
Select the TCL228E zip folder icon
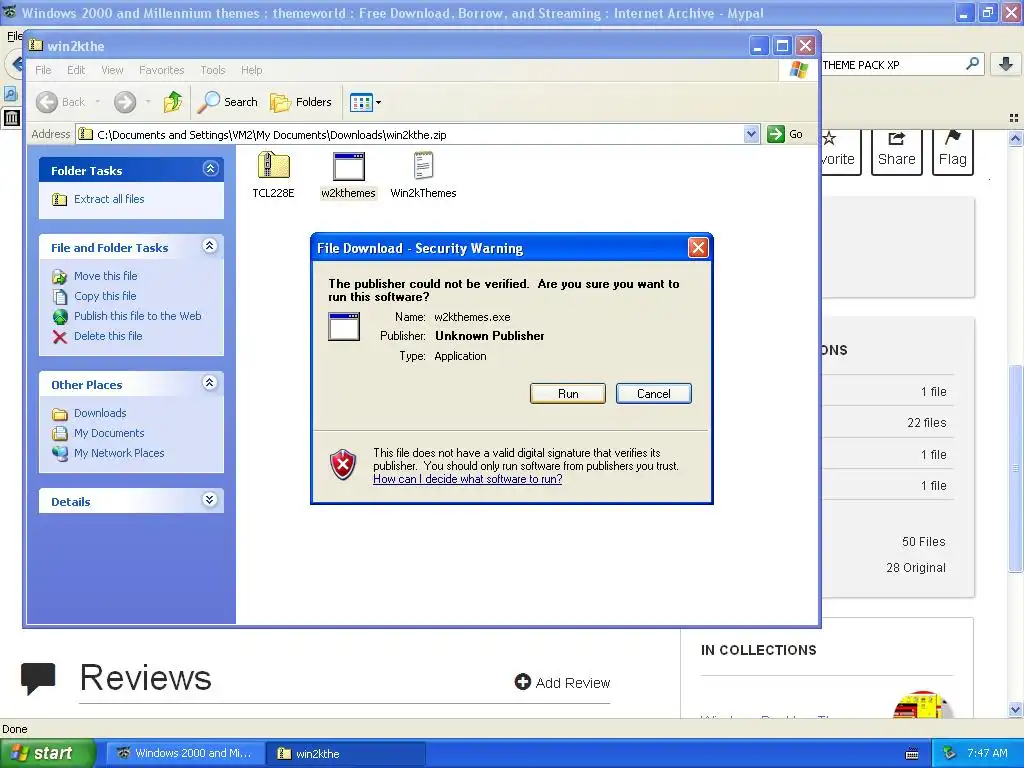tap(274, 165)
